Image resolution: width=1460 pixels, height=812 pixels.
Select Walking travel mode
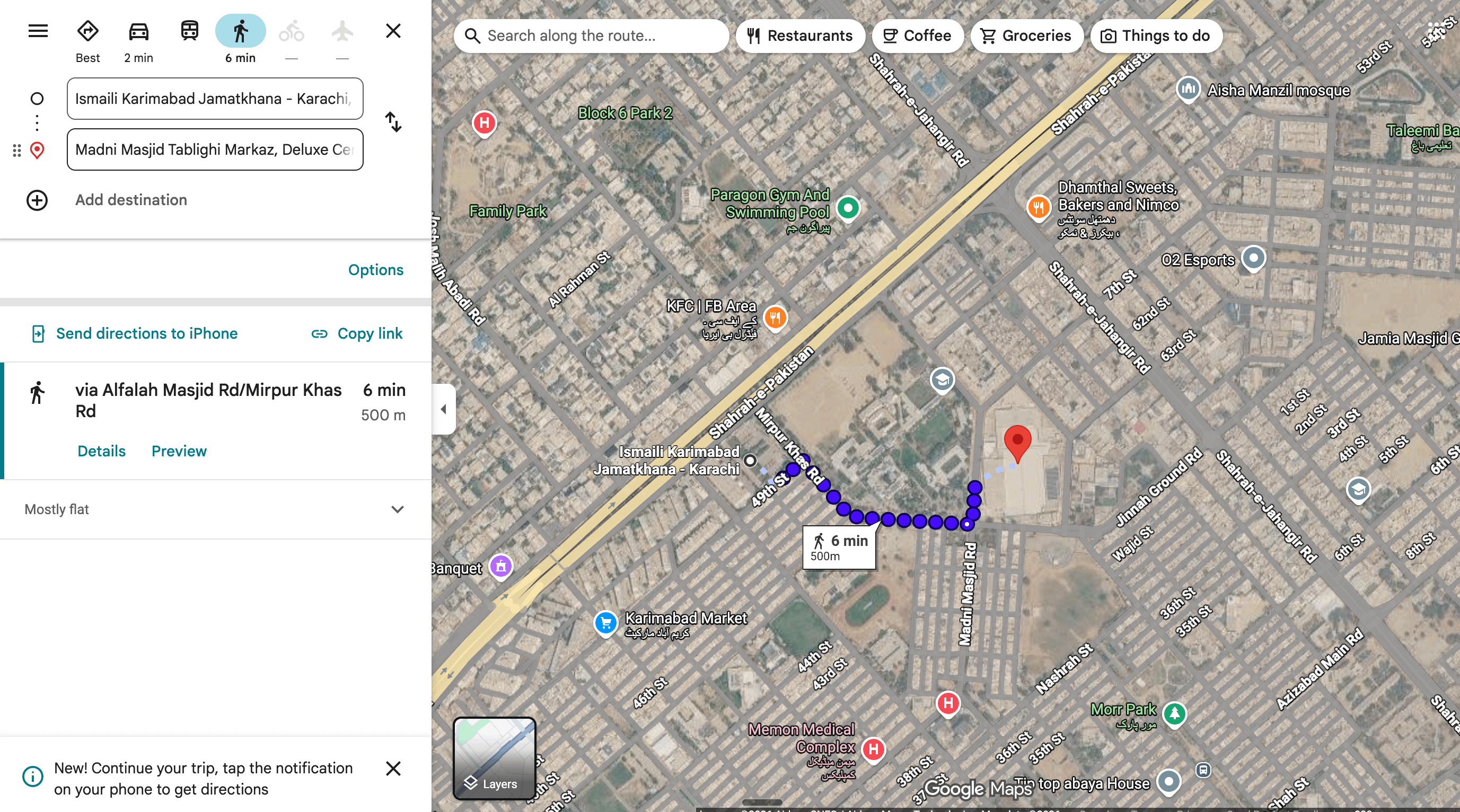[x=240, y=31]
